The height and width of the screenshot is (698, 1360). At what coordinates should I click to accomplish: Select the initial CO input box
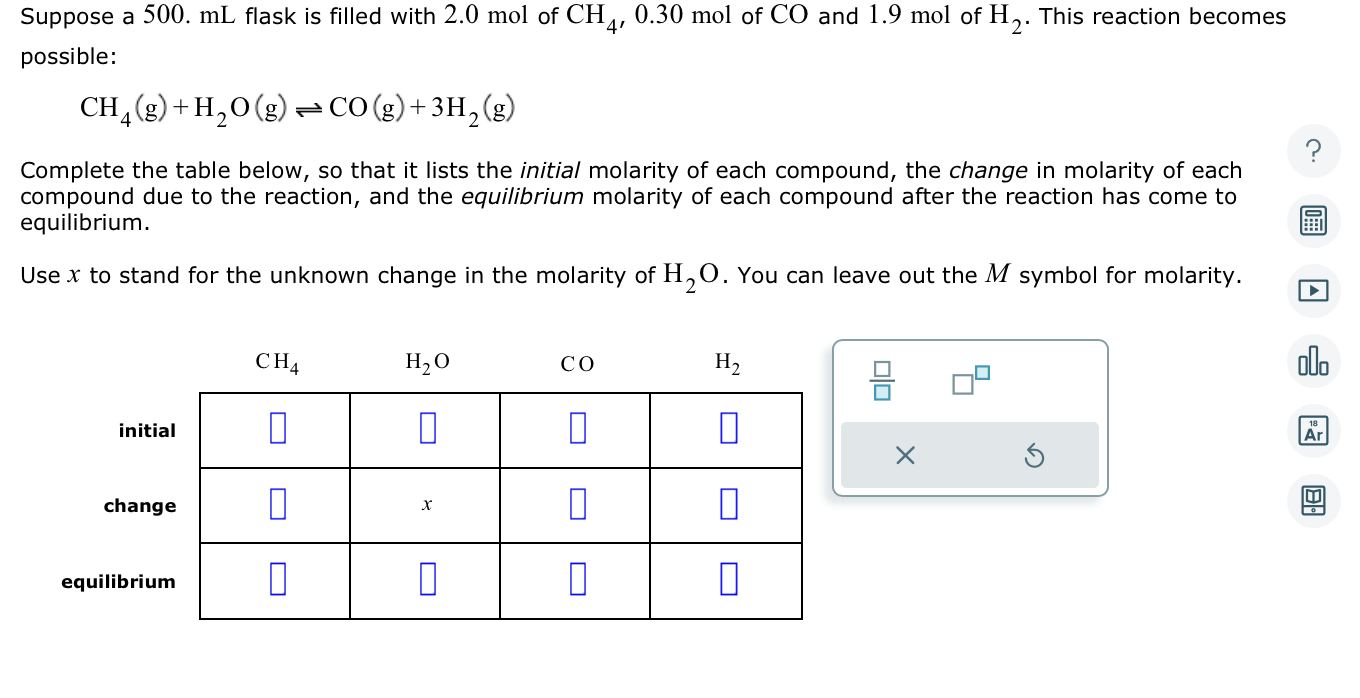tap(576, 428)
